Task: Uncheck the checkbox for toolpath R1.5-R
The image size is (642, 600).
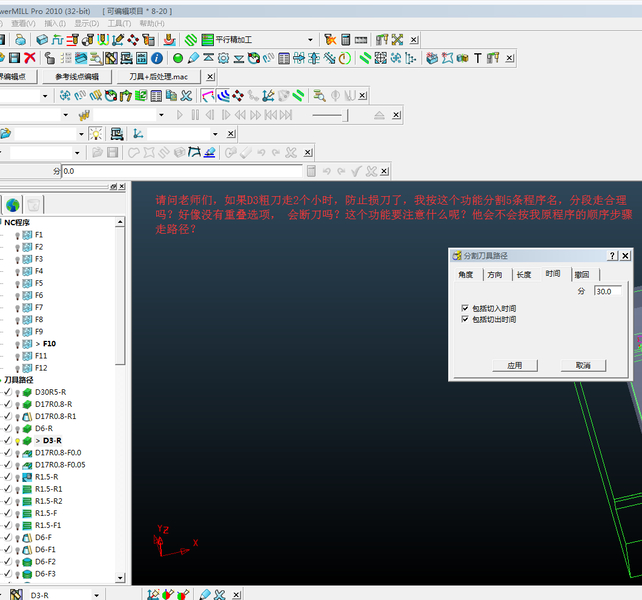Action: [x=6, y=477]
